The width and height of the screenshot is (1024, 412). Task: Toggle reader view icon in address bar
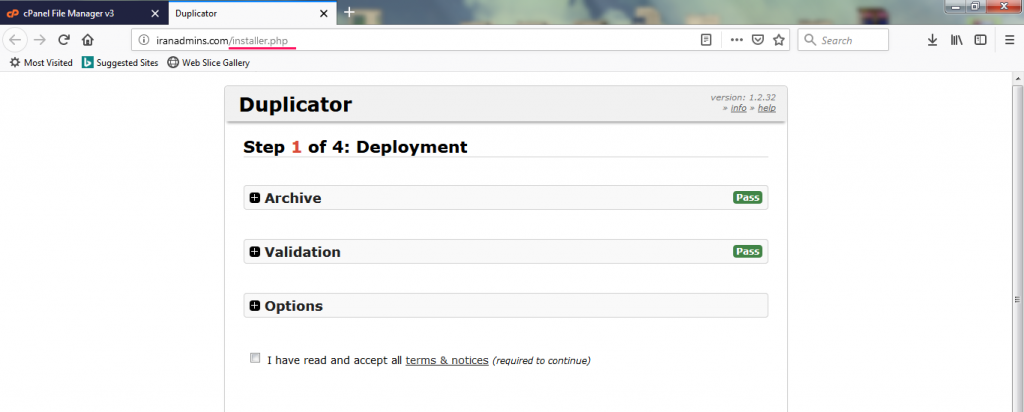706,40
